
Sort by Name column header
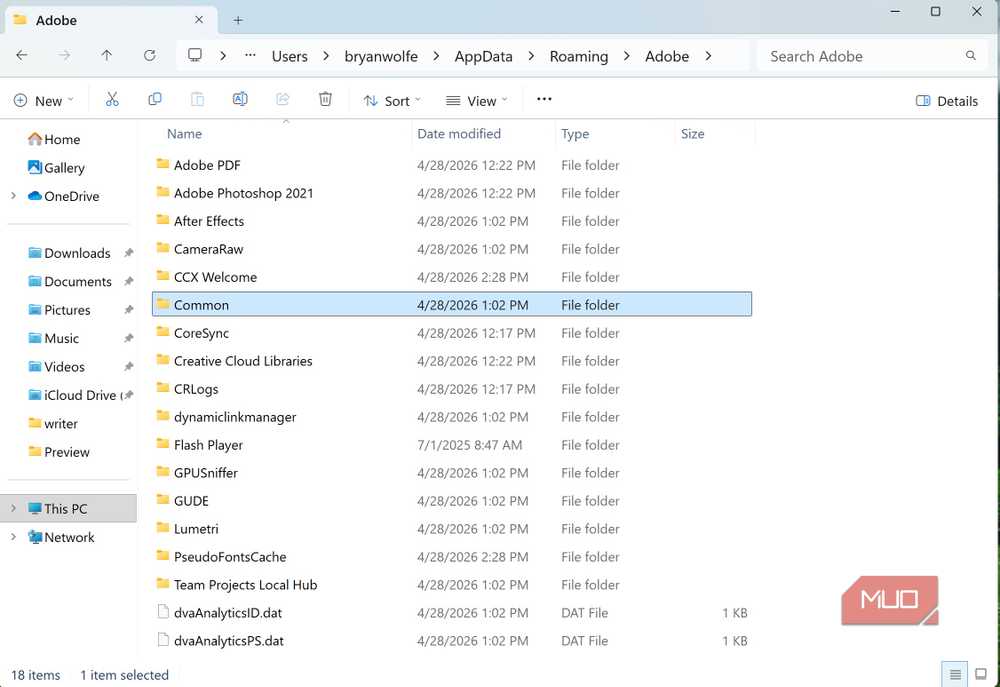point(184,134)
